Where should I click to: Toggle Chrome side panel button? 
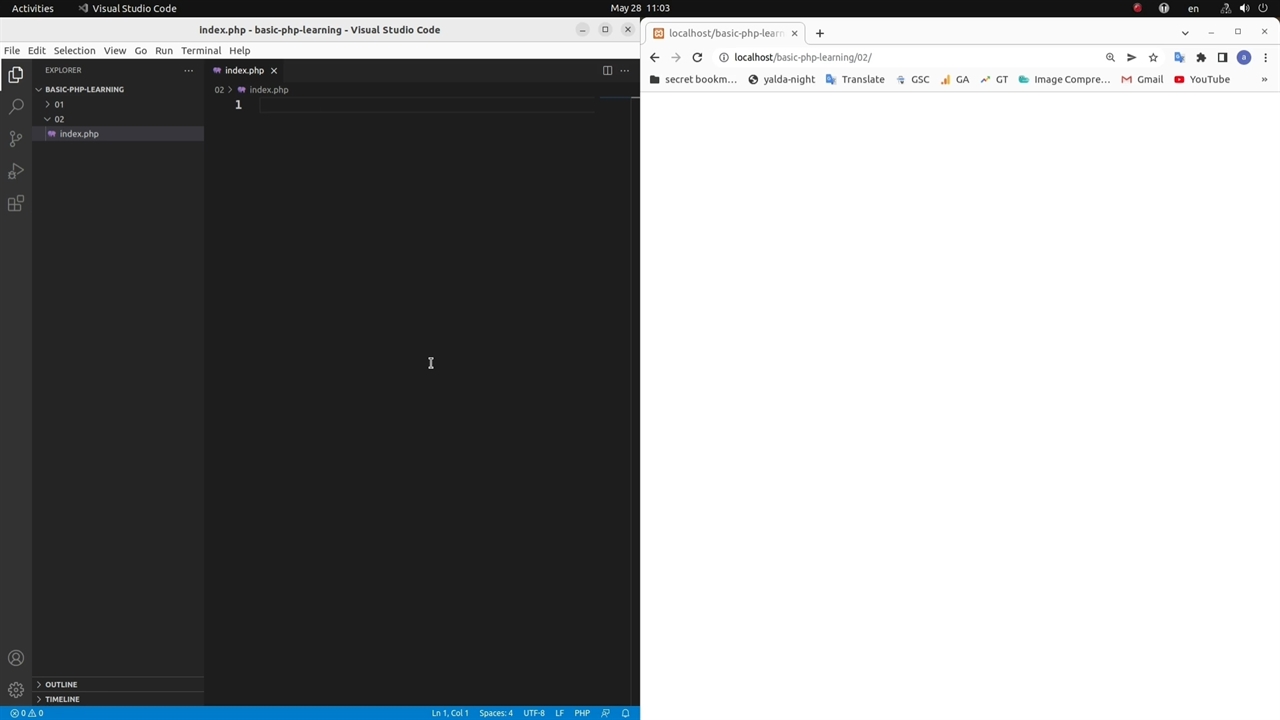[1222, 57]
